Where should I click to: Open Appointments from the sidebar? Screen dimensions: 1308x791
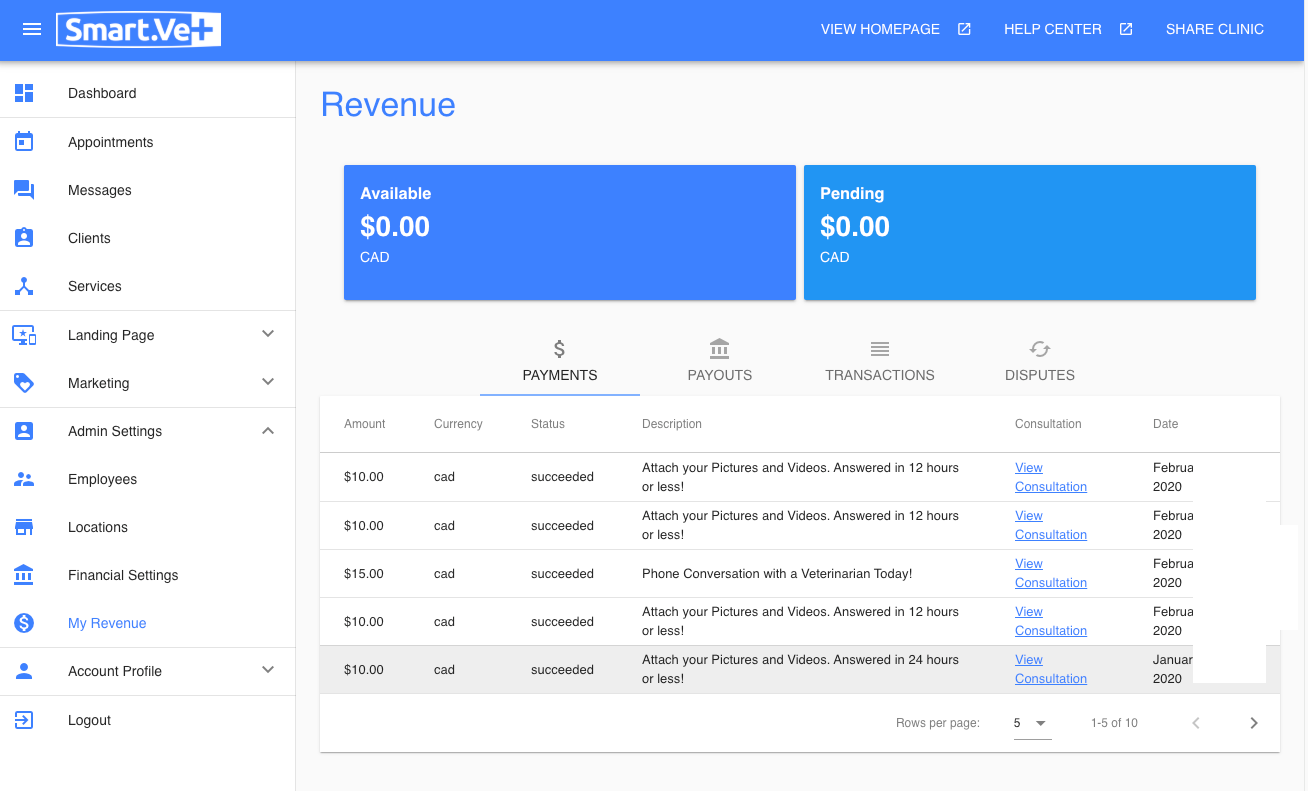pyautogui.click(x=147, y=142)
